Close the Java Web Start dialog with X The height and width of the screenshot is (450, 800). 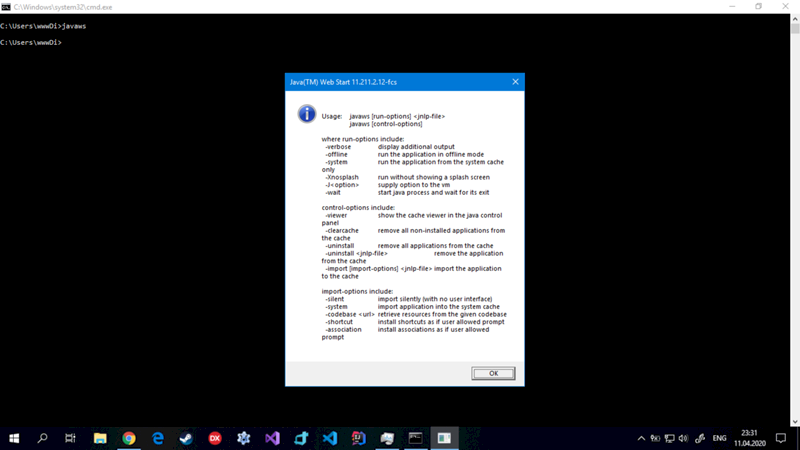(x=515, y=82)
